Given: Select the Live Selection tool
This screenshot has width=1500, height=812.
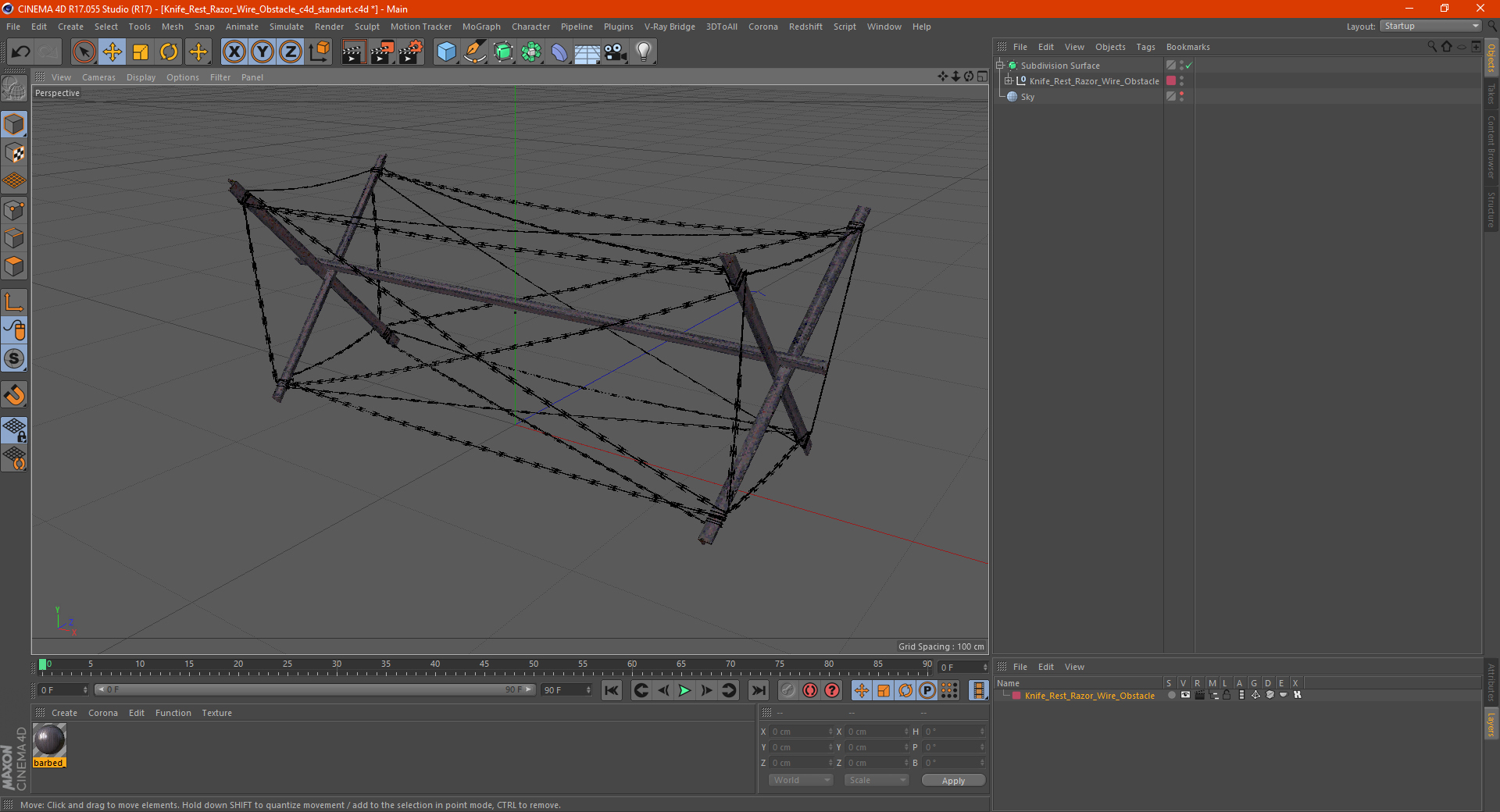Looking at the screenshot, I should (84, 52).
